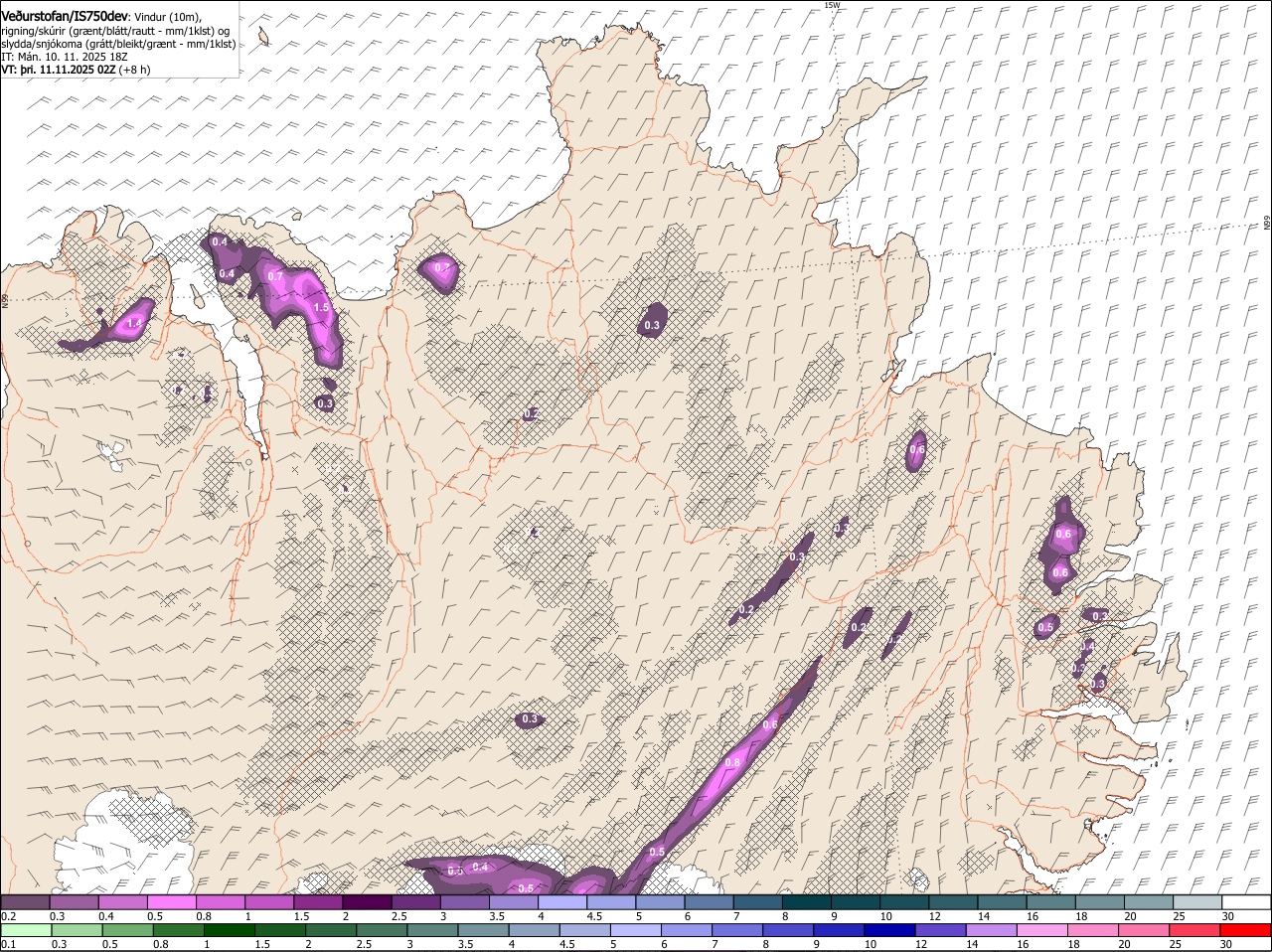Click the 30 value in the lower legend row

[1225, 944]
